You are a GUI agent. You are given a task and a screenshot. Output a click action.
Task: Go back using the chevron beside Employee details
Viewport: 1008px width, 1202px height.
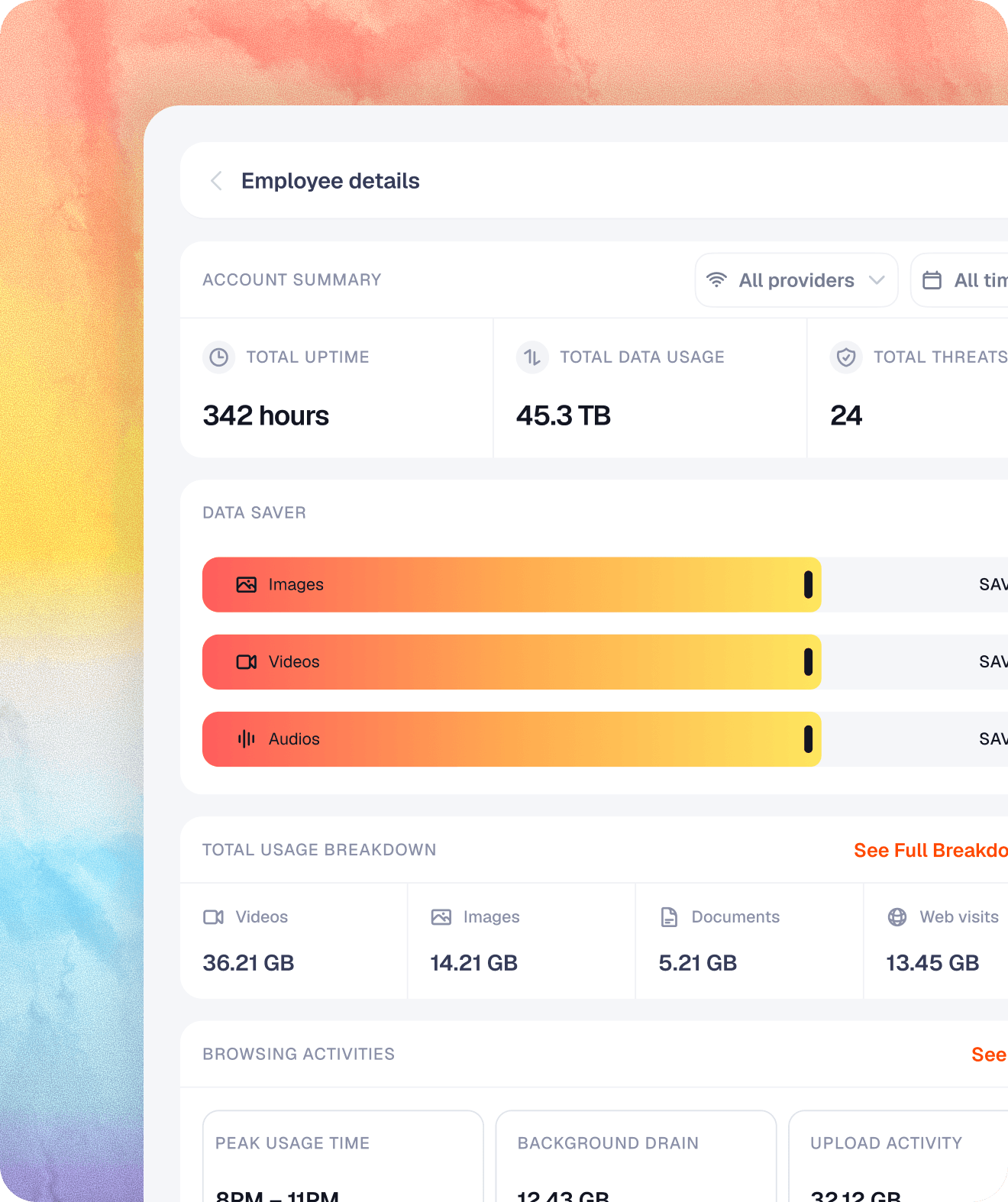(216, 181)
